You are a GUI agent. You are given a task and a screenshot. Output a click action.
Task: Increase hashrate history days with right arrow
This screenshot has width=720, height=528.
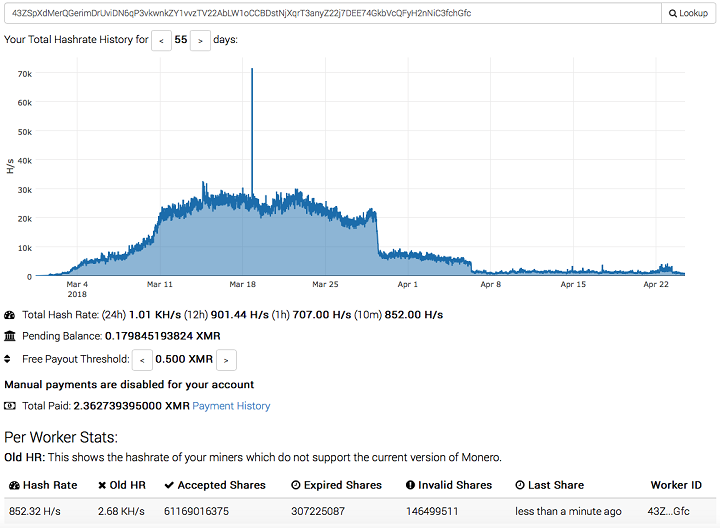tap(200, 40)
